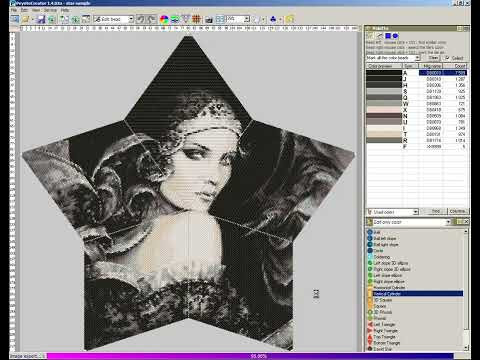Expand the zoom percentage dropdown in toolbar
Viewport: 480px width, 360px height.
coord(247,19)
